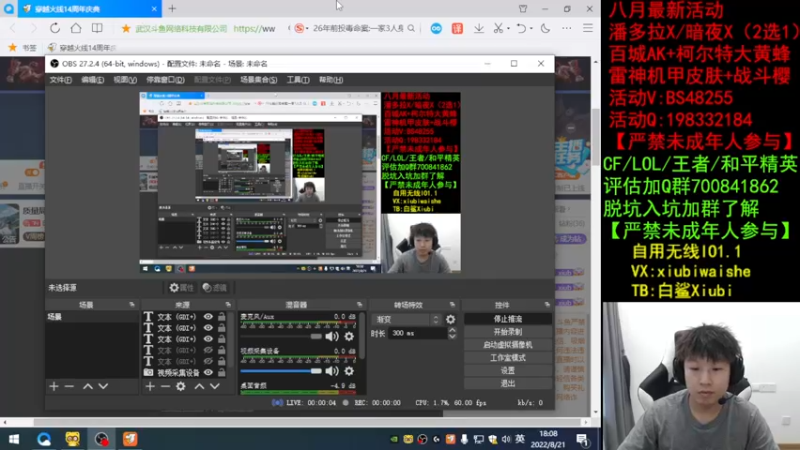Expand the scissors screenshot options arrow

pyautogui.click(x=508, y=29)
